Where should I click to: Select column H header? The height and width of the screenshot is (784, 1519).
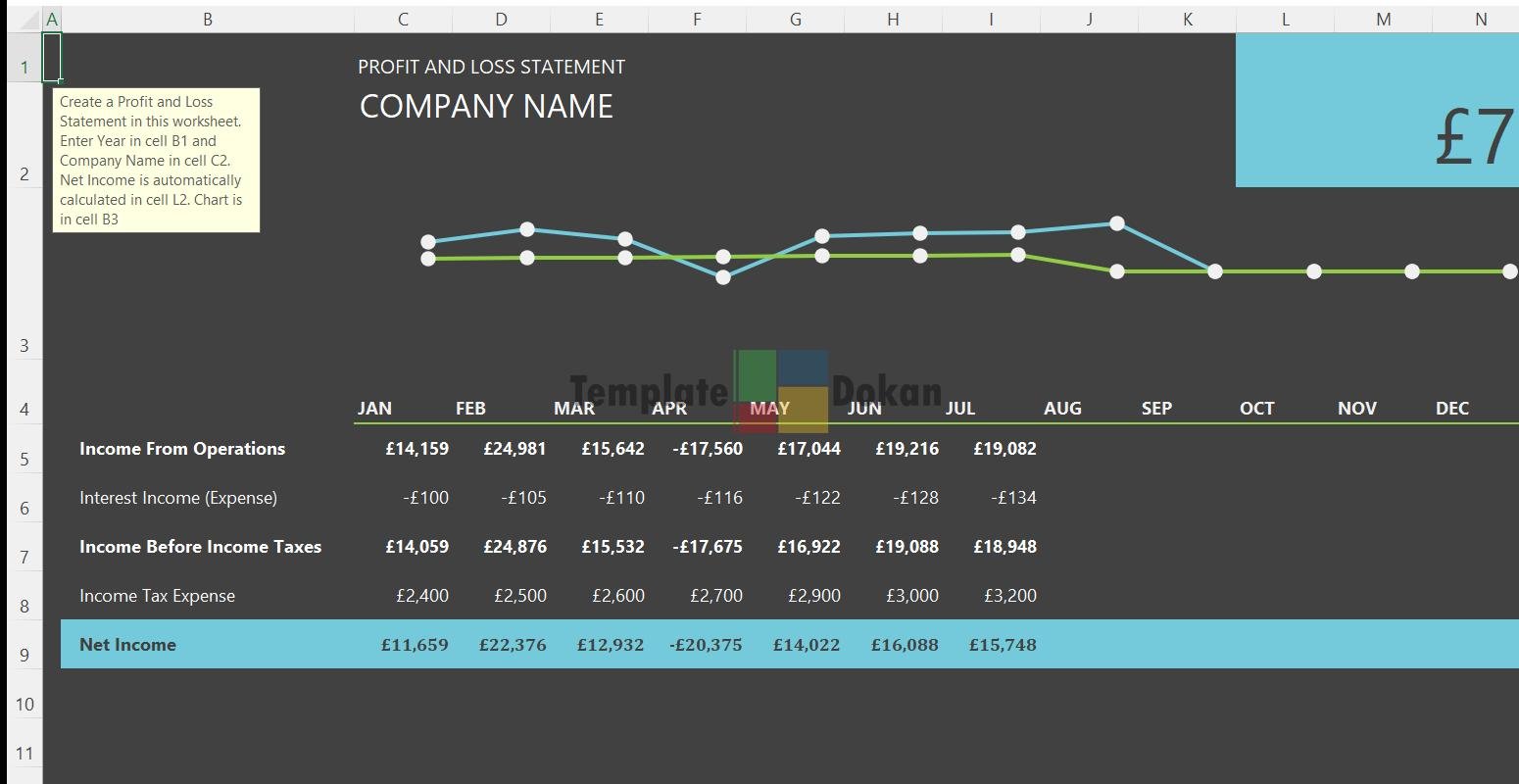coord(893,19)
